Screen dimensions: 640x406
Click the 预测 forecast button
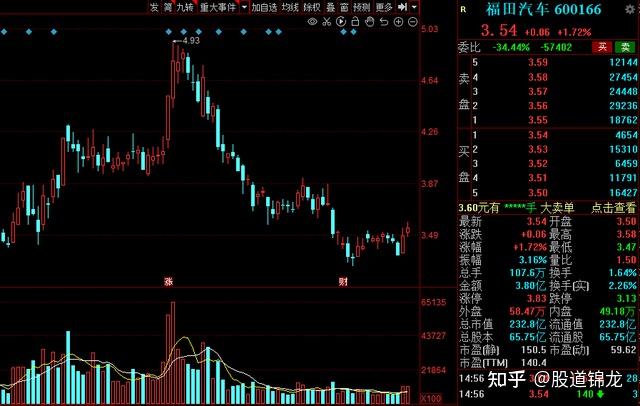[x=362, y=7]
